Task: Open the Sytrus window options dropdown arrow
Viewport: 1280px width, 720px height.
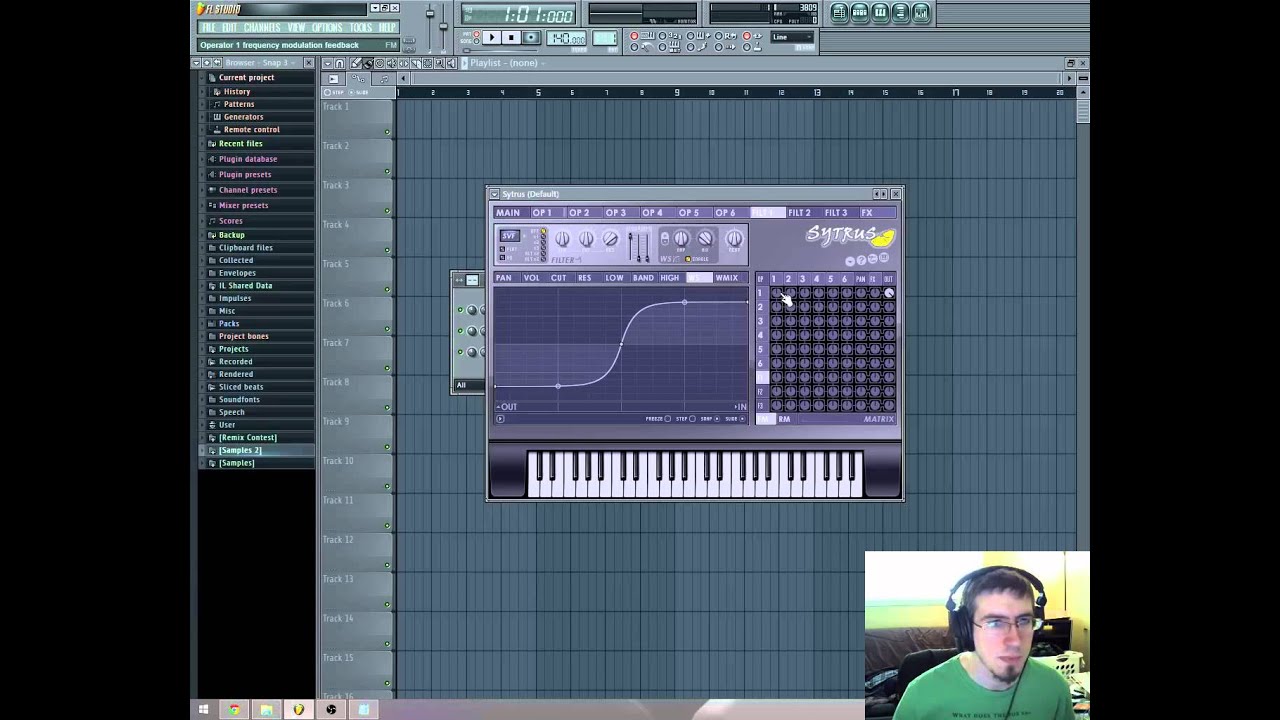Action: point(494,194)
